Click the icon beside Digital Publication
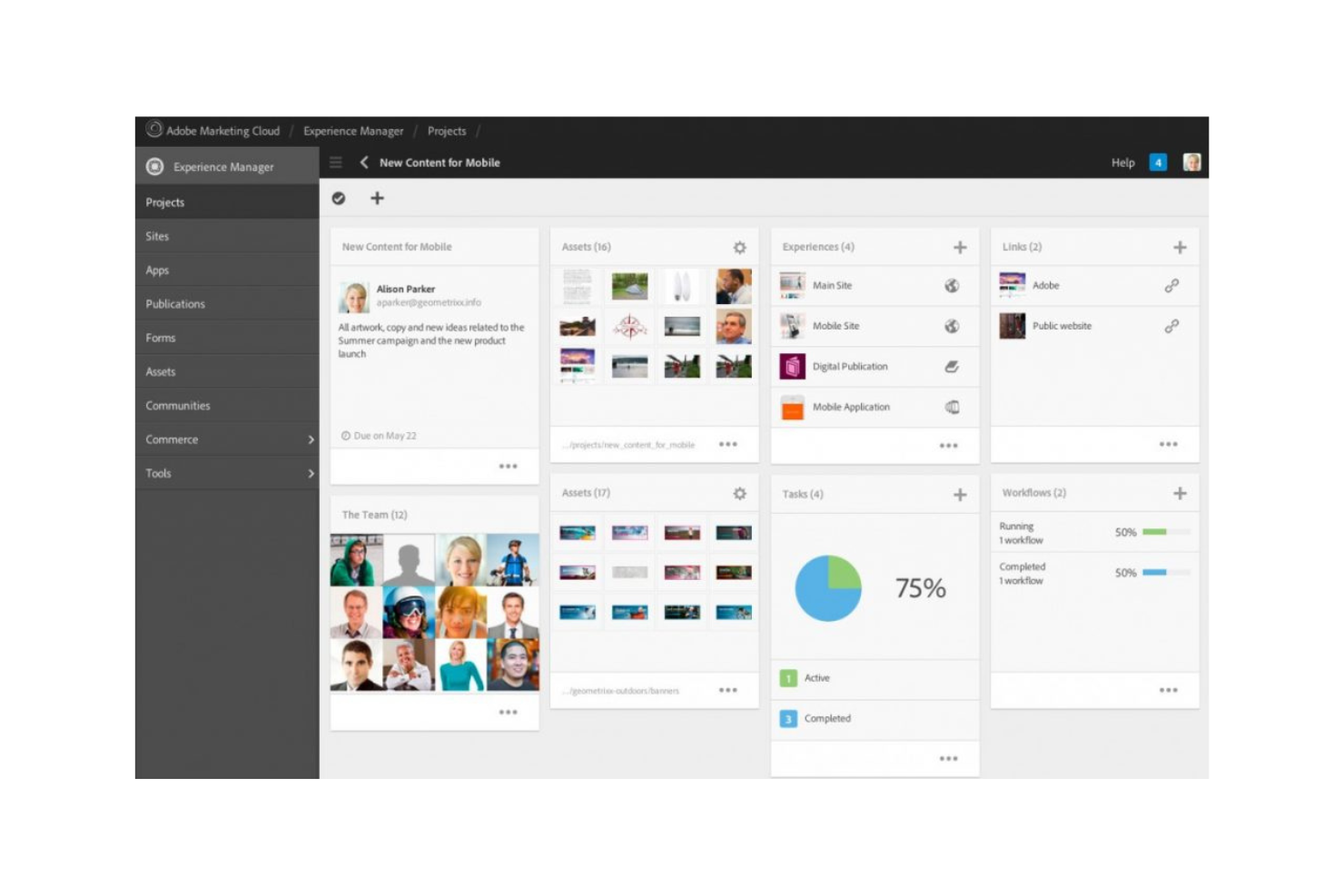 [952, 367]
